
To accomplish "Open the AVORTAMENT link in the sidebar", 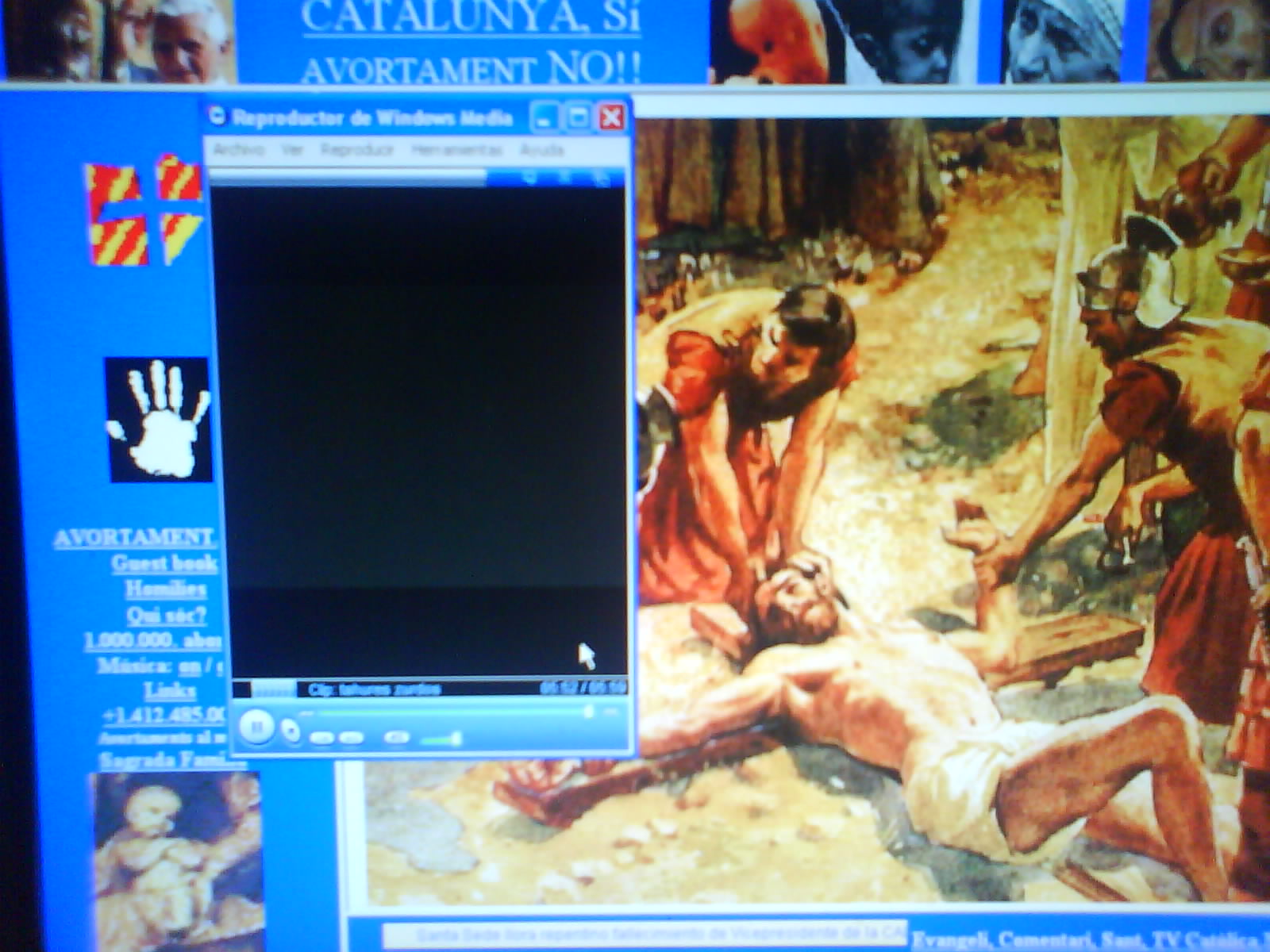I will pos(134,538).
